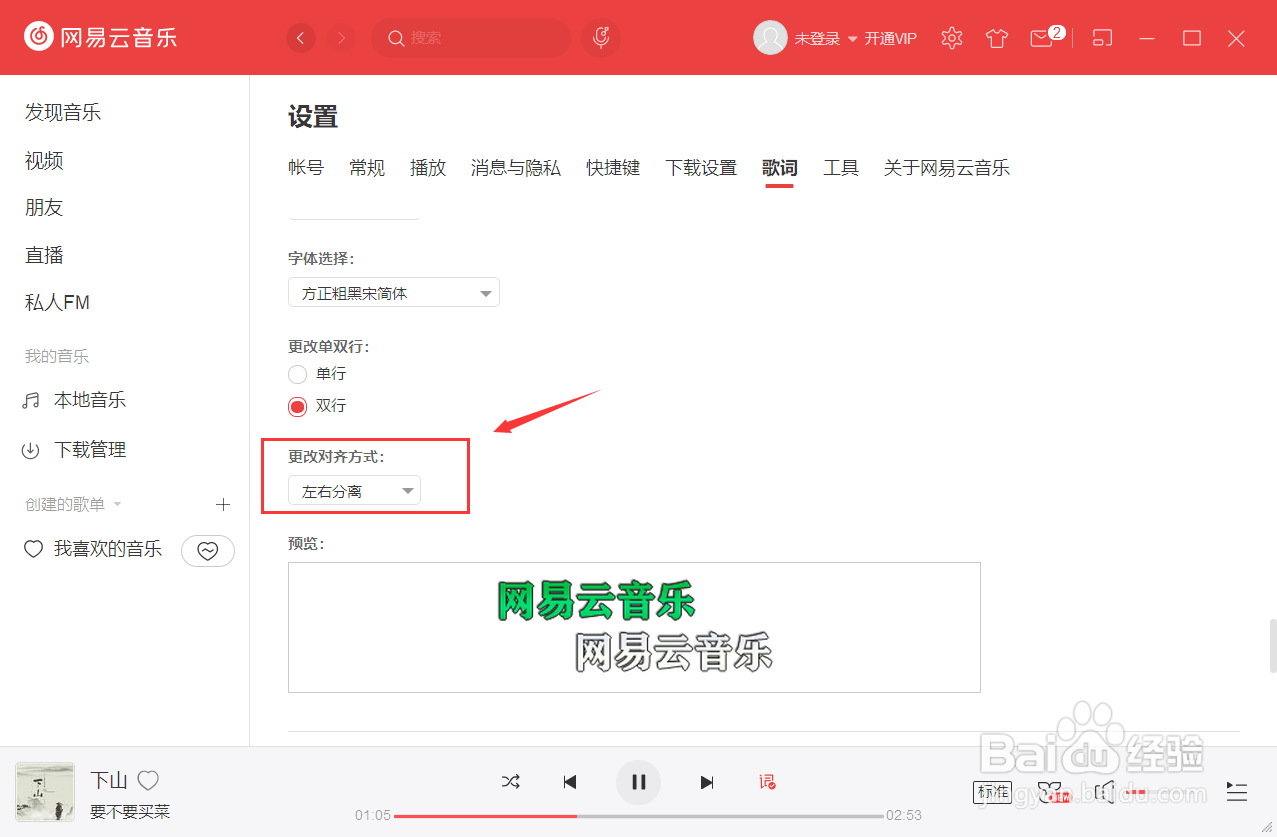Switch to mini player mode

1102,38
